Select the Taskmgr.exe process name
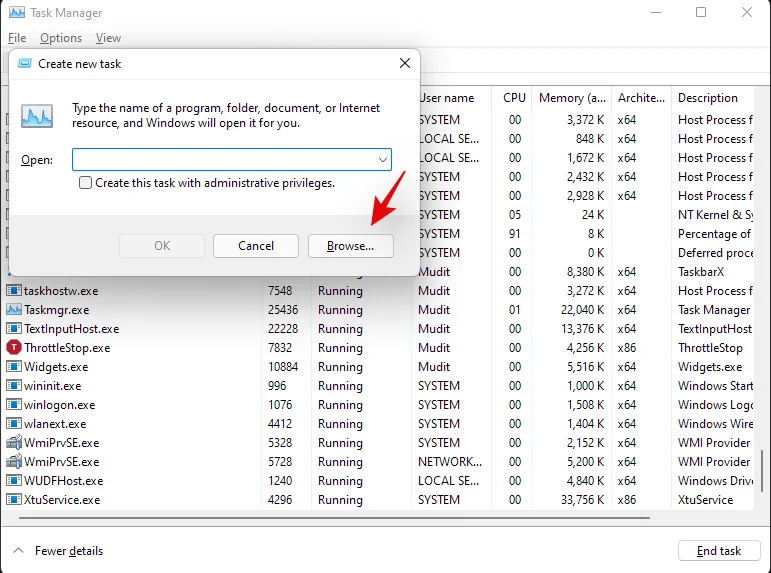Viewport: 771px width, 573px height. coord(57,310)
